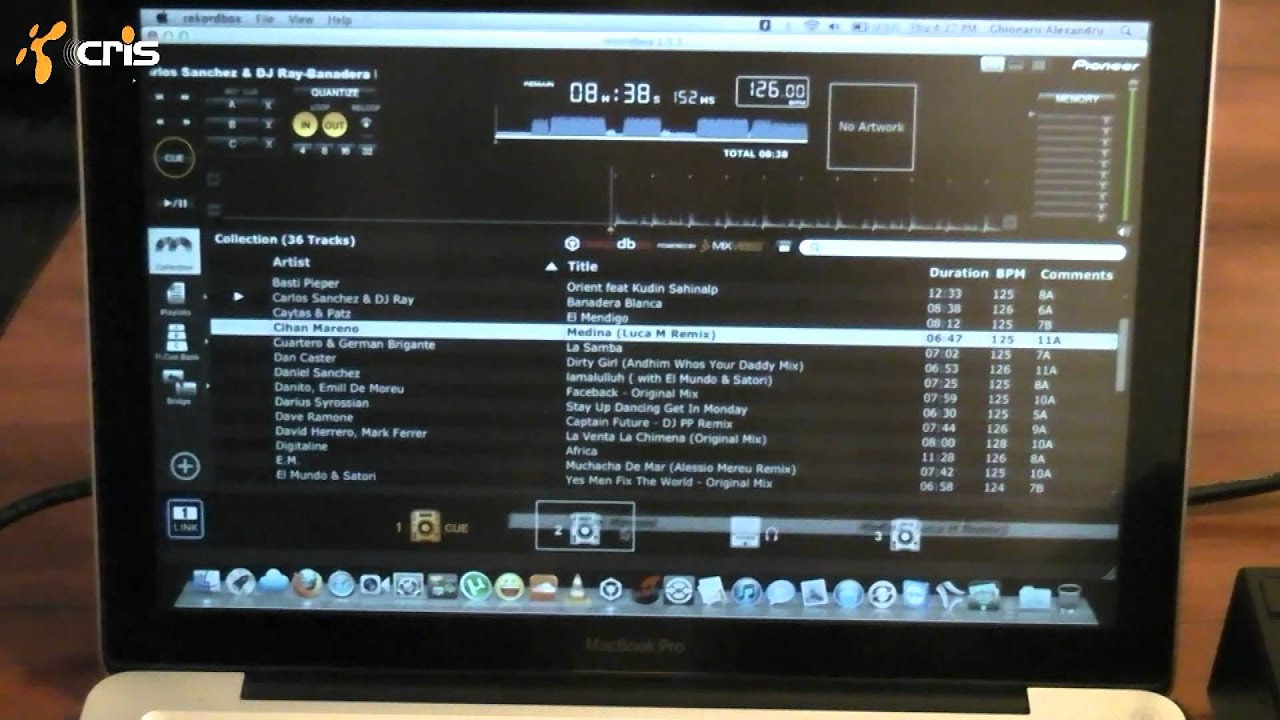Select the 4-beat auto loop
Screen dimensions: 1280x720
coord(302,150)
